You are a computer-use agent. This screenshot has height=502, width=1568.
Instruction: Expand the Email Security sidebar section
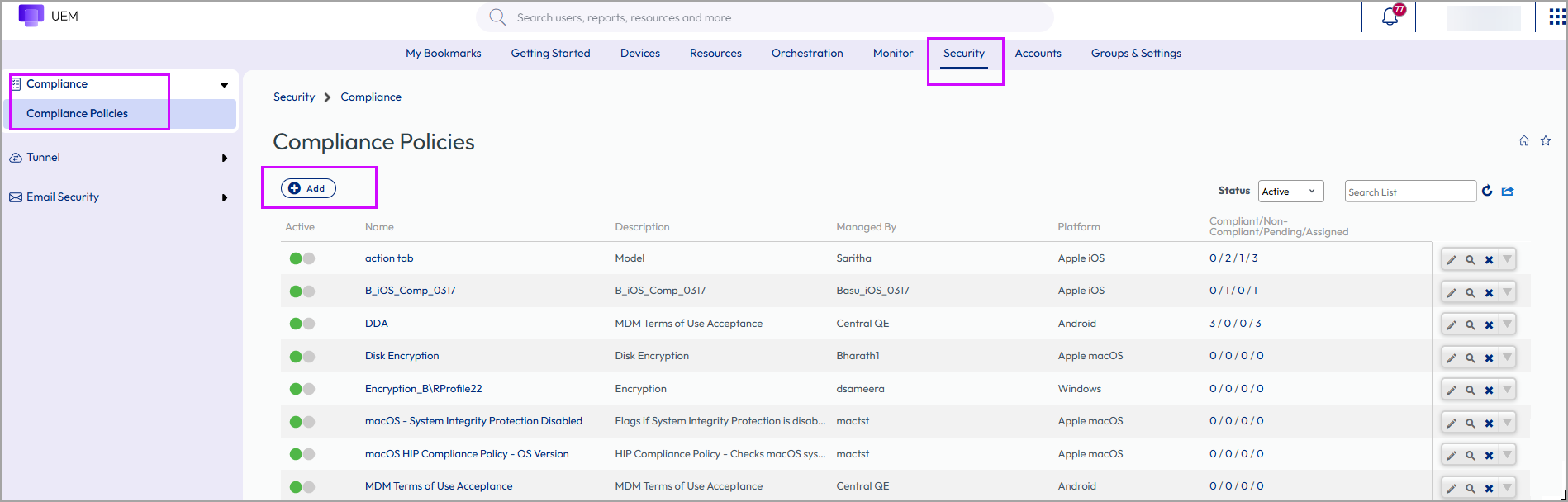click(224, 197)
